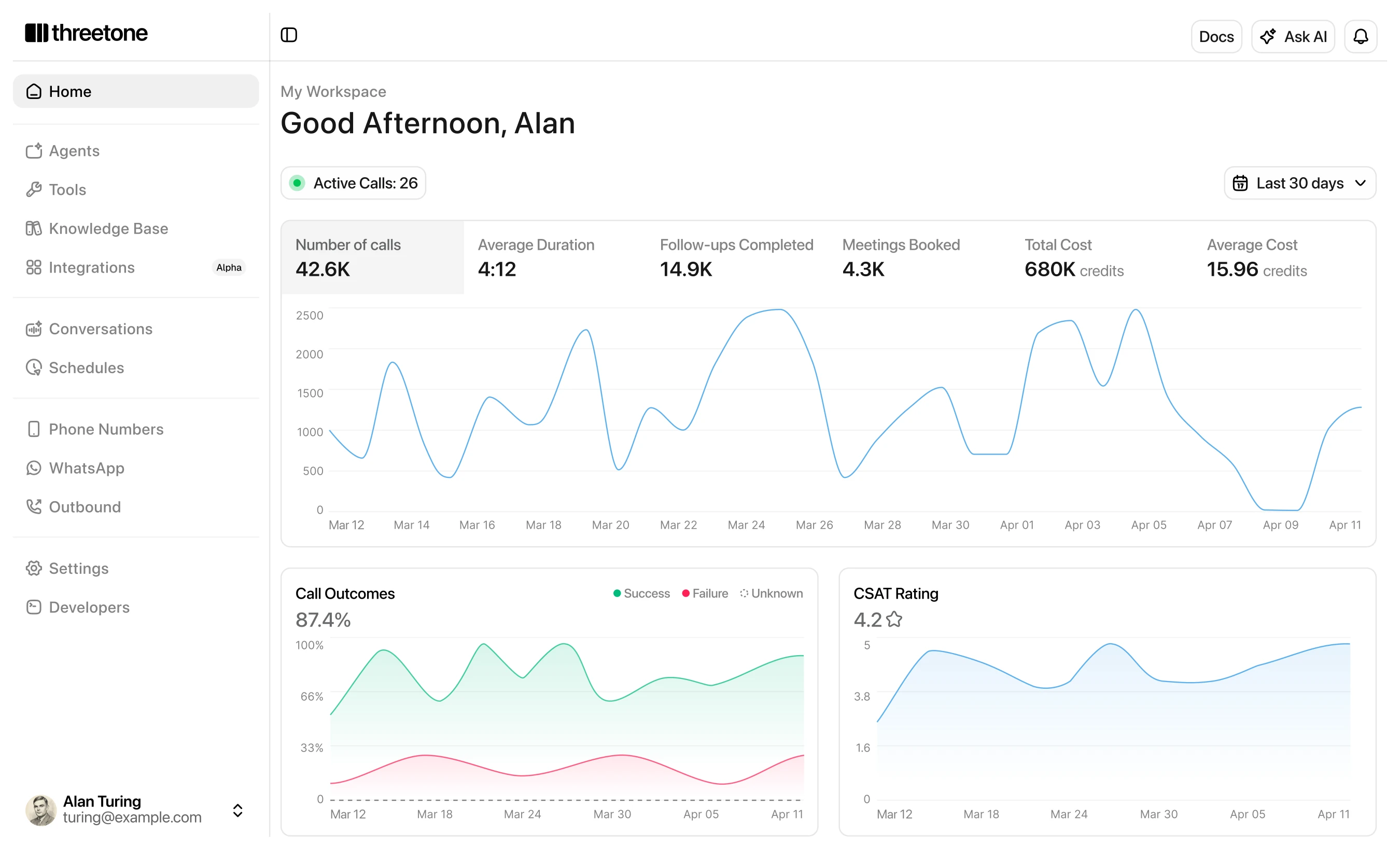1400x850 pixels.
Task: Click the Outbound phone icon
Action: 34,506
